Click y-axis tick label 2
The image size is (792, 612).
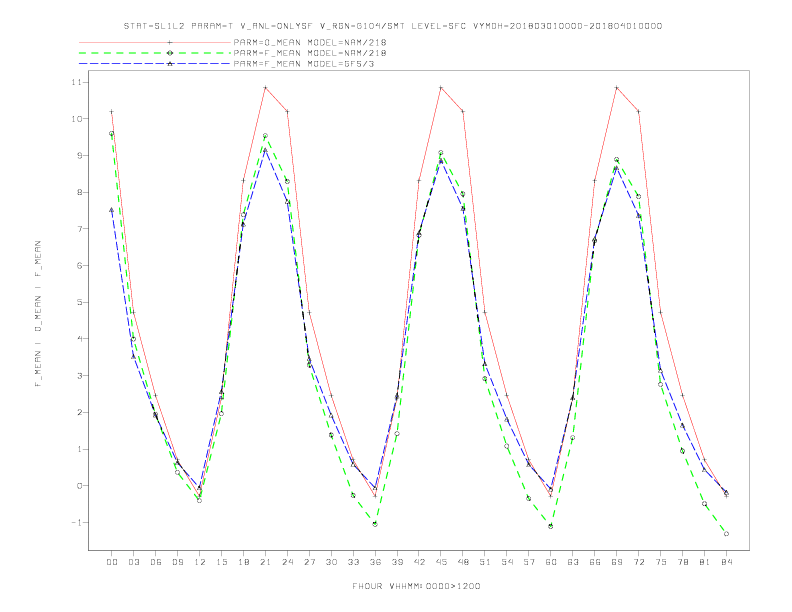(80, 413)
